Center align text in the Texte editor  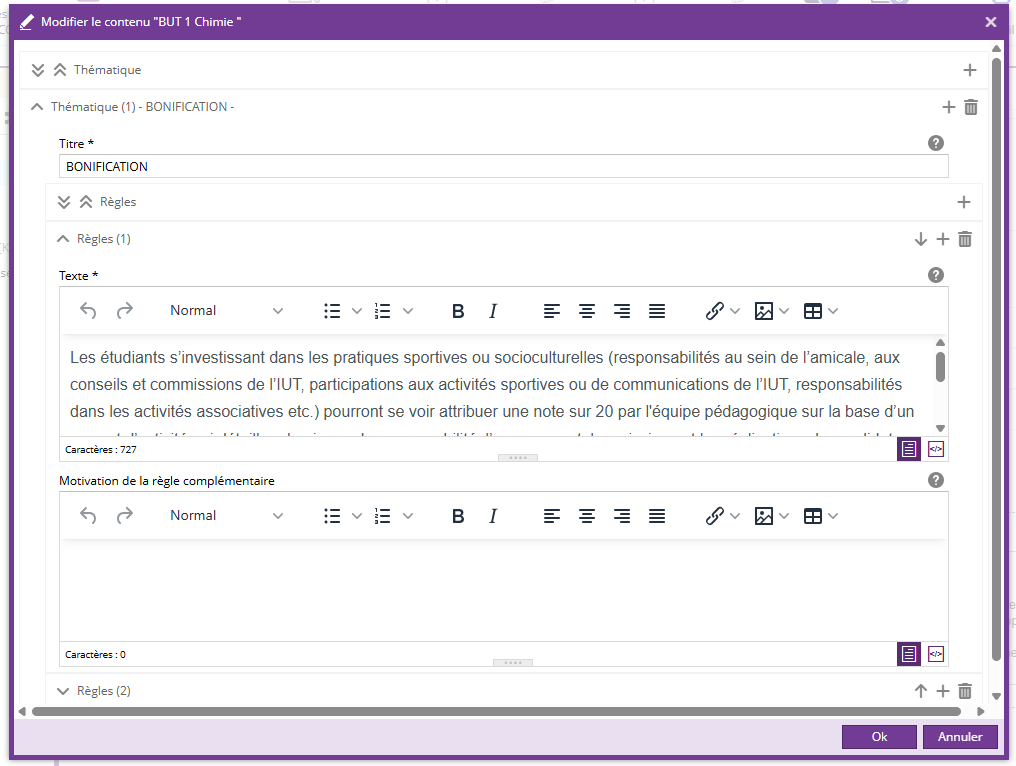[587, 311]
